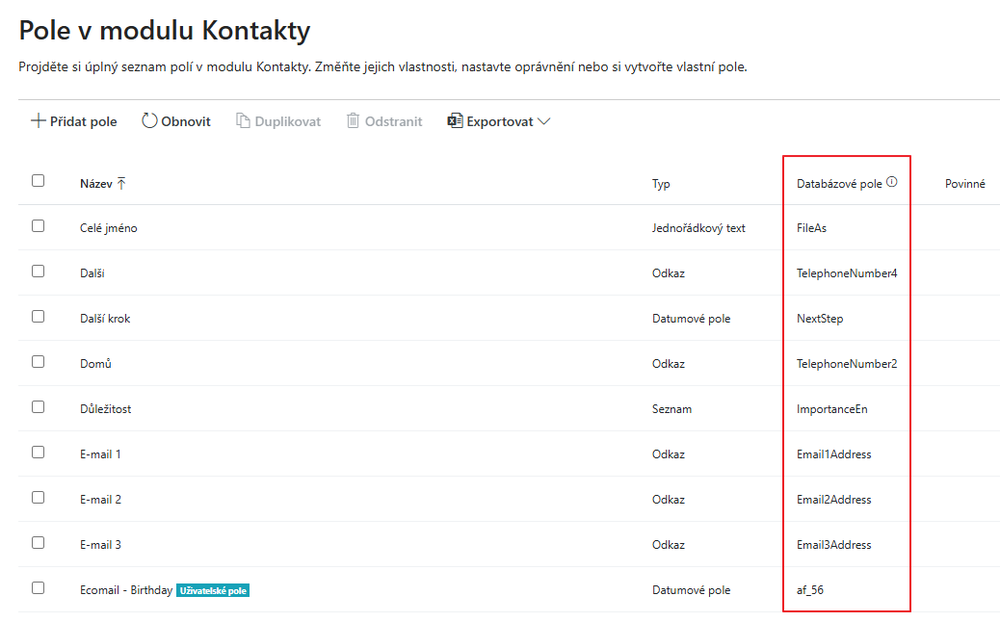Screen dimensions: 1000x622
Task: Click the plus icon for Přidat pole
Action: 38,121
